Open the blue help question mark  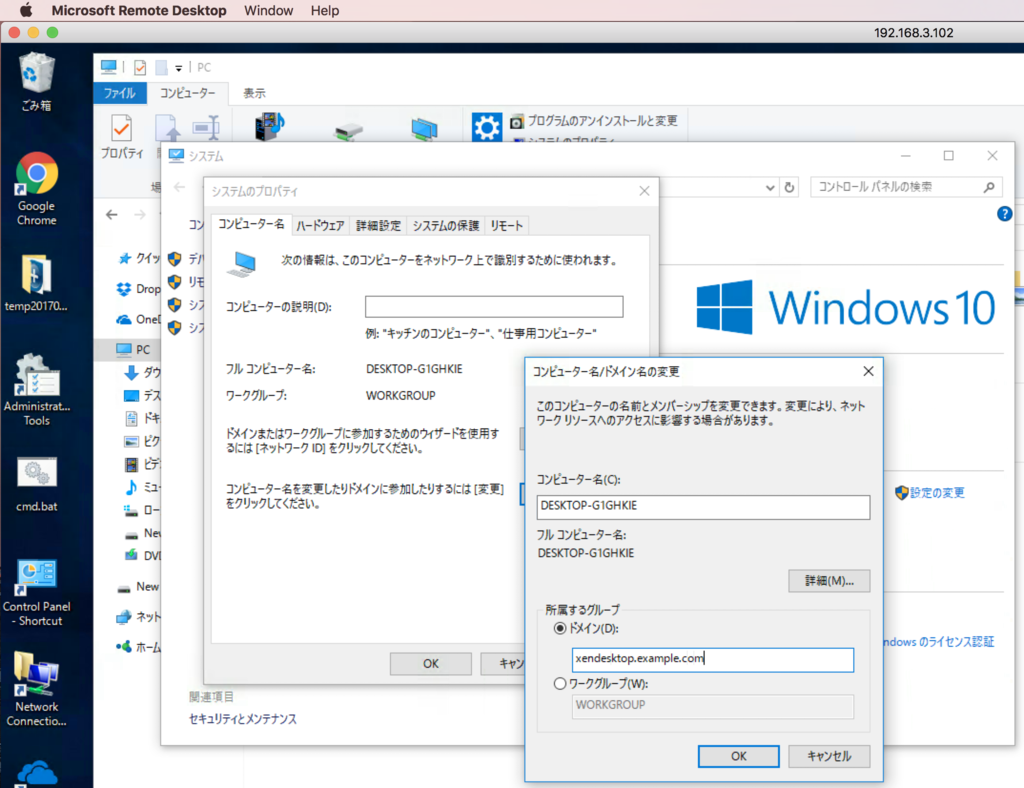(x=1004, y=213)
